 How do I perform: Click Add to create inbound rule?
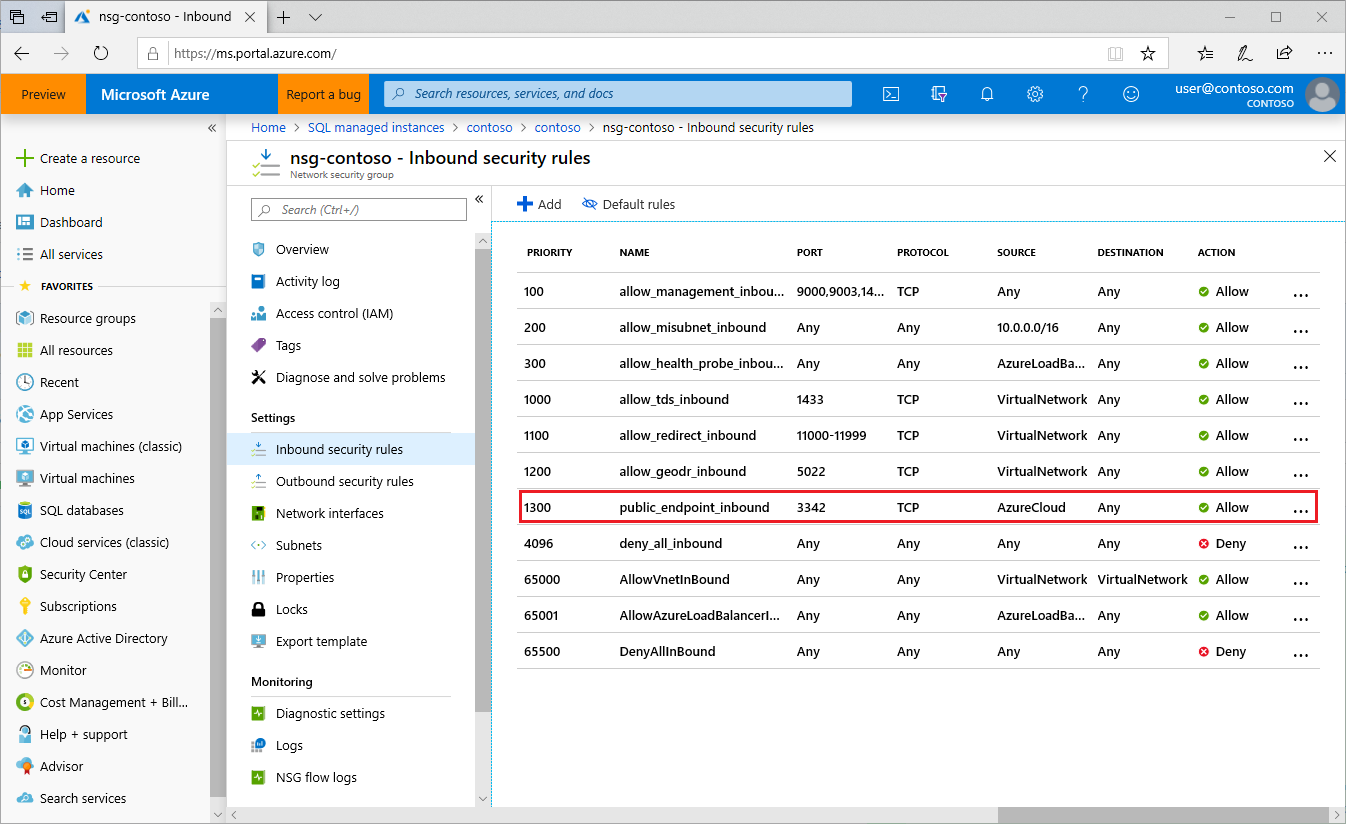pos(539,204)
